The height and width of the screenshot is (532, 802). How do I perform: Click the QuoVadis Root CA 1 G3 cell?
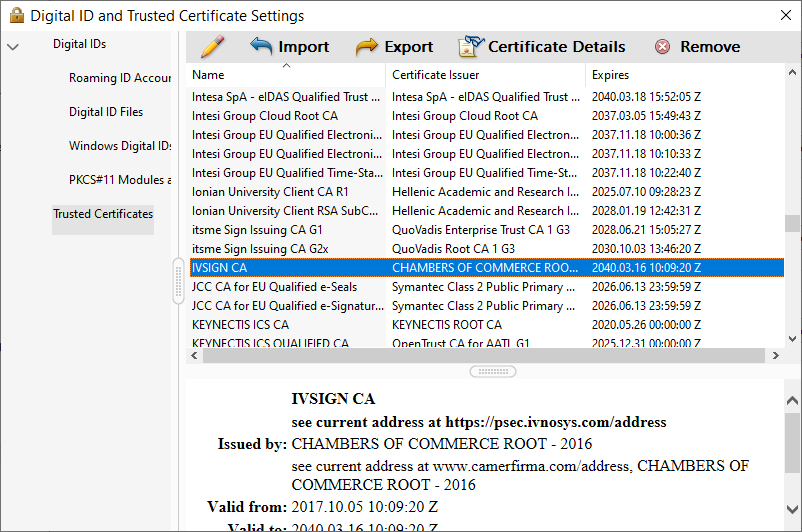tap(453, 249)
